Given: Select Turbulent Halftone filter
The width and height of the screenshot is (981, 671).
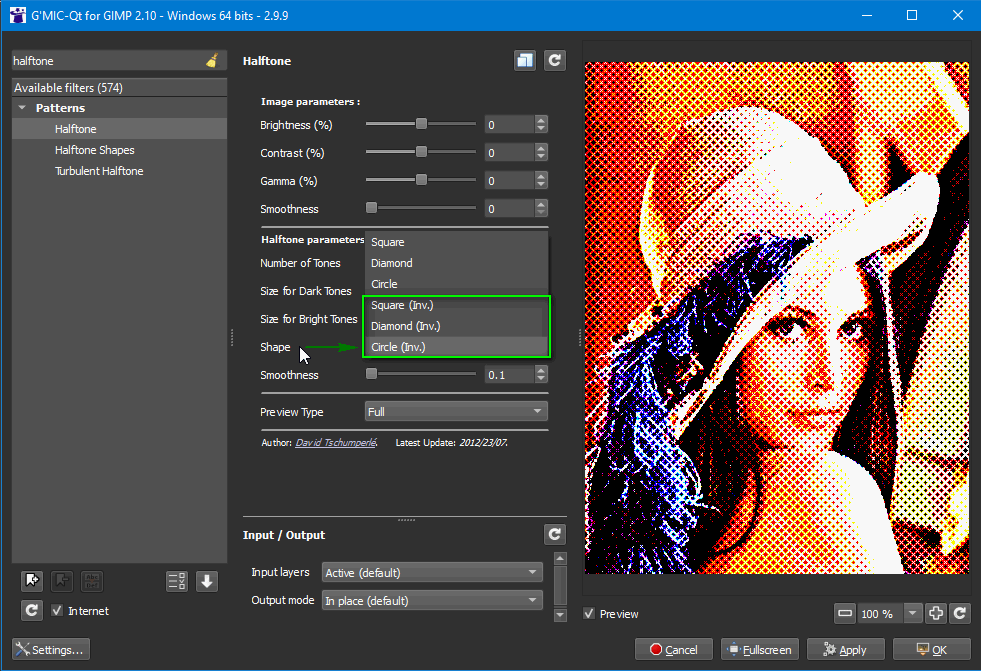Looking at the screenshot, I should [119, 171].
